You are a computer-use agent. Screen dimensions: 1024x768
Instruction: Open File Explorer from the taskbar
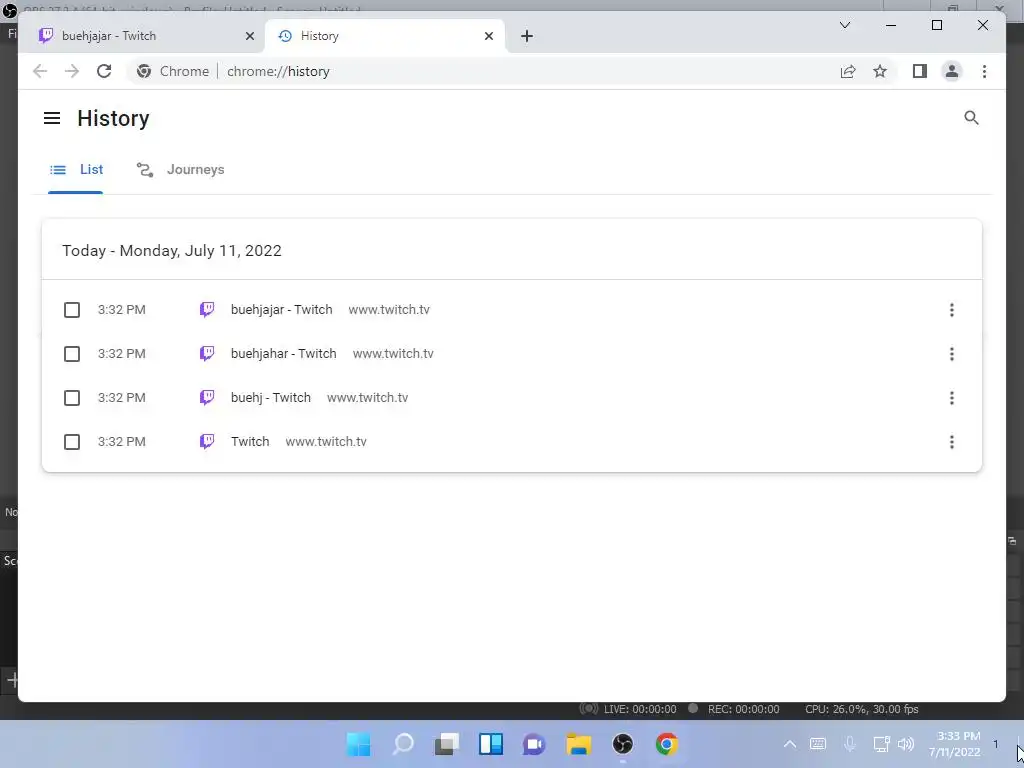[579, 744]
